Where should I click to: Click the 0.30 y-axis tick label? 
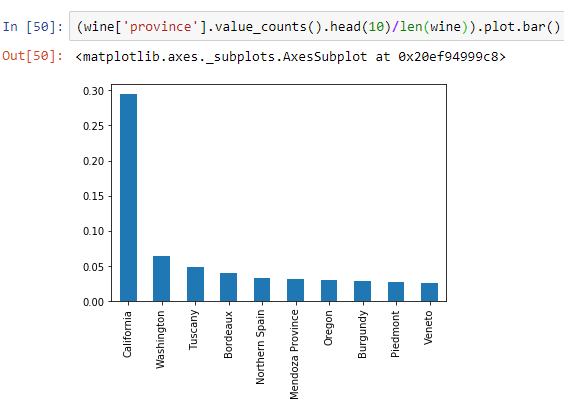point(94,91)
